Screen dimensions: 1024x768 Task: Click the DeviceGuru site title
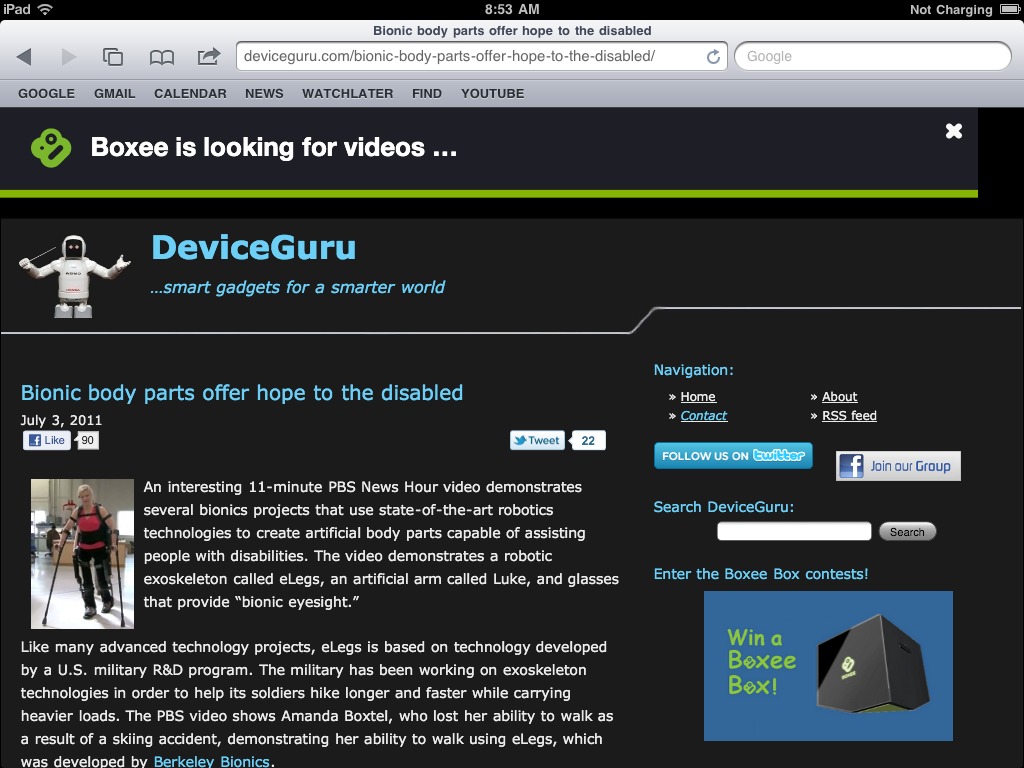pos(253,248)
